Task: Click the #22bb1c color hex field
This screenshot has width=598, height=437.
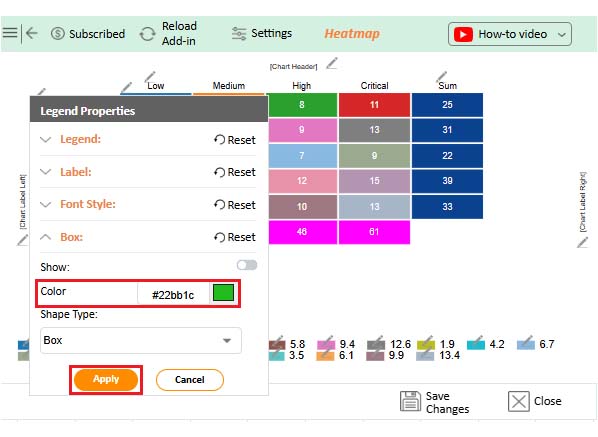Action: [x=173, y=294]
